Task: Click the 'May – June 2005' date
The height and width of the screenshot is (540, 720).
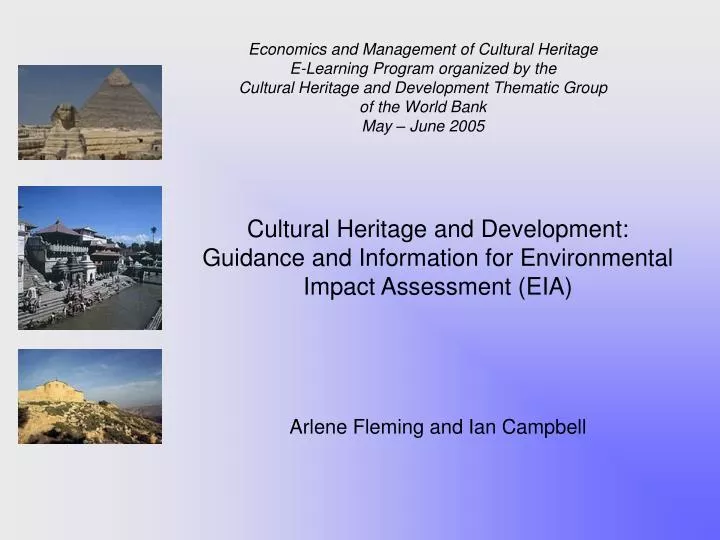Action: pos(423,126)
